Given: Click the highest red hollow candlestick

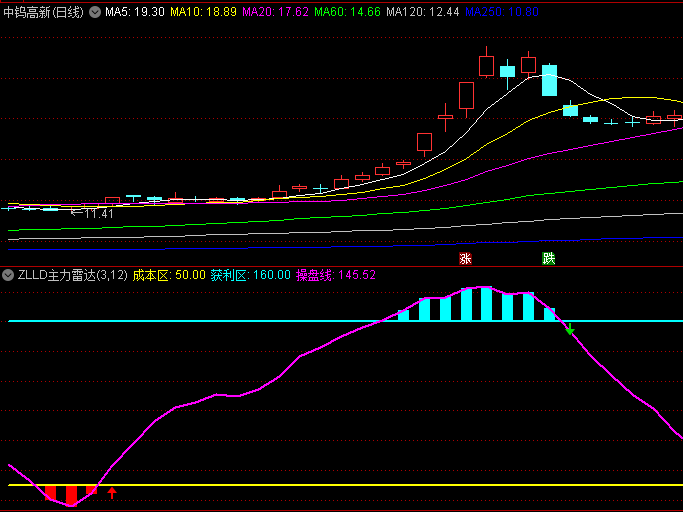Looking at the screenshot, I should (x=486, y=65).
